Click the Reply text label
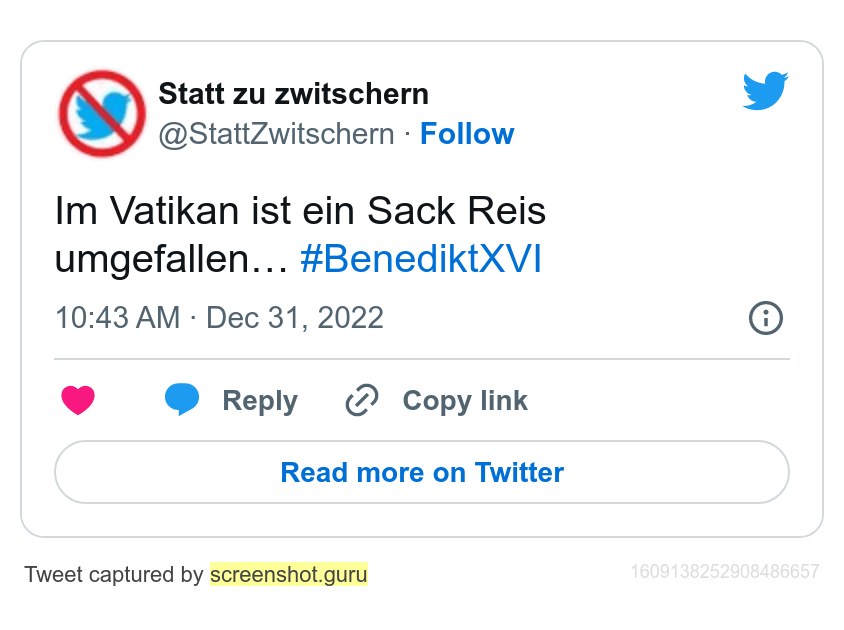Viewport: 844px width, 630px height. [x=260, y=401]
